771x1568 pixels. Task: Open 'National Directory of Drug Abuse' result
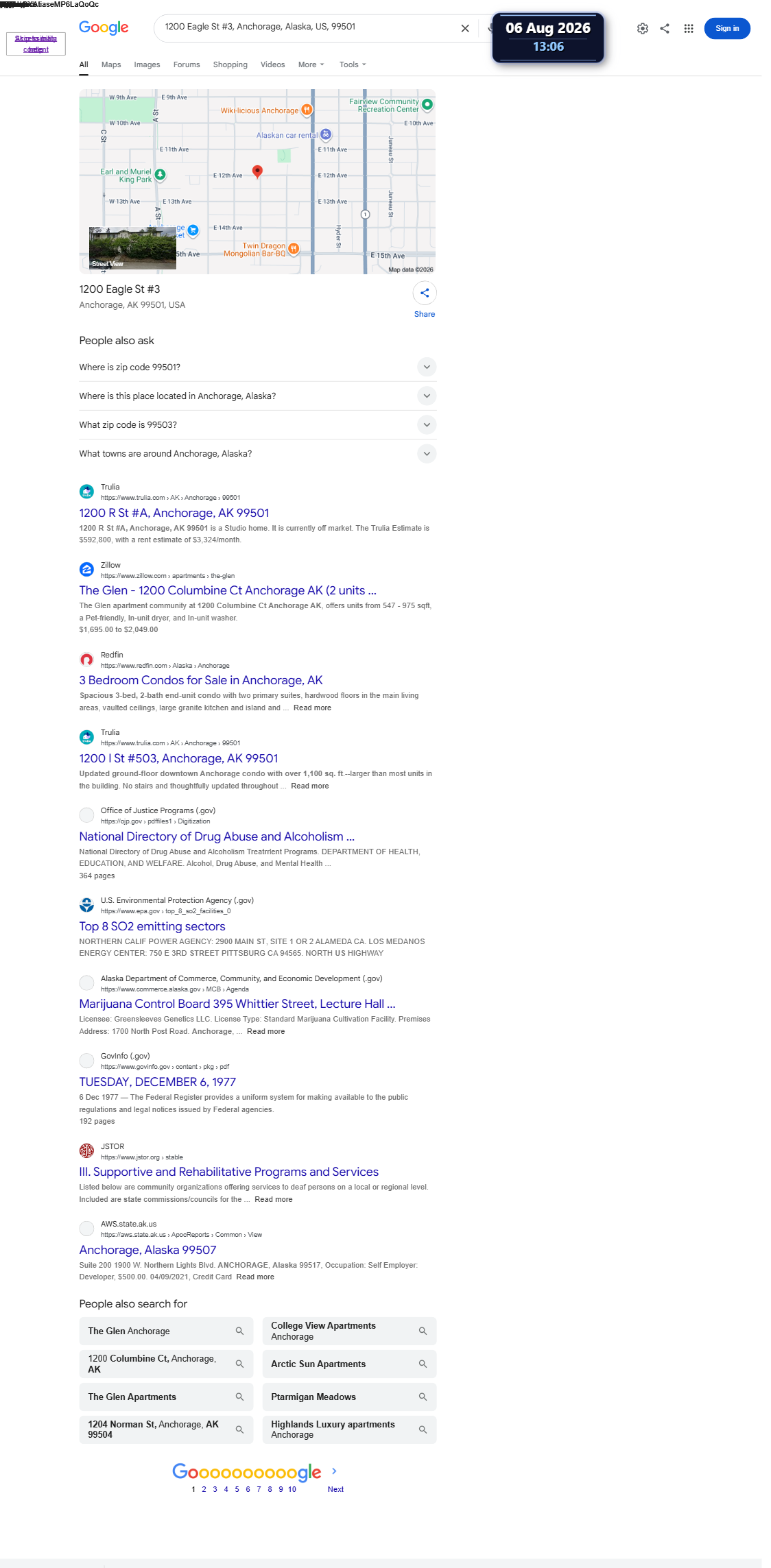coord(217,836)
